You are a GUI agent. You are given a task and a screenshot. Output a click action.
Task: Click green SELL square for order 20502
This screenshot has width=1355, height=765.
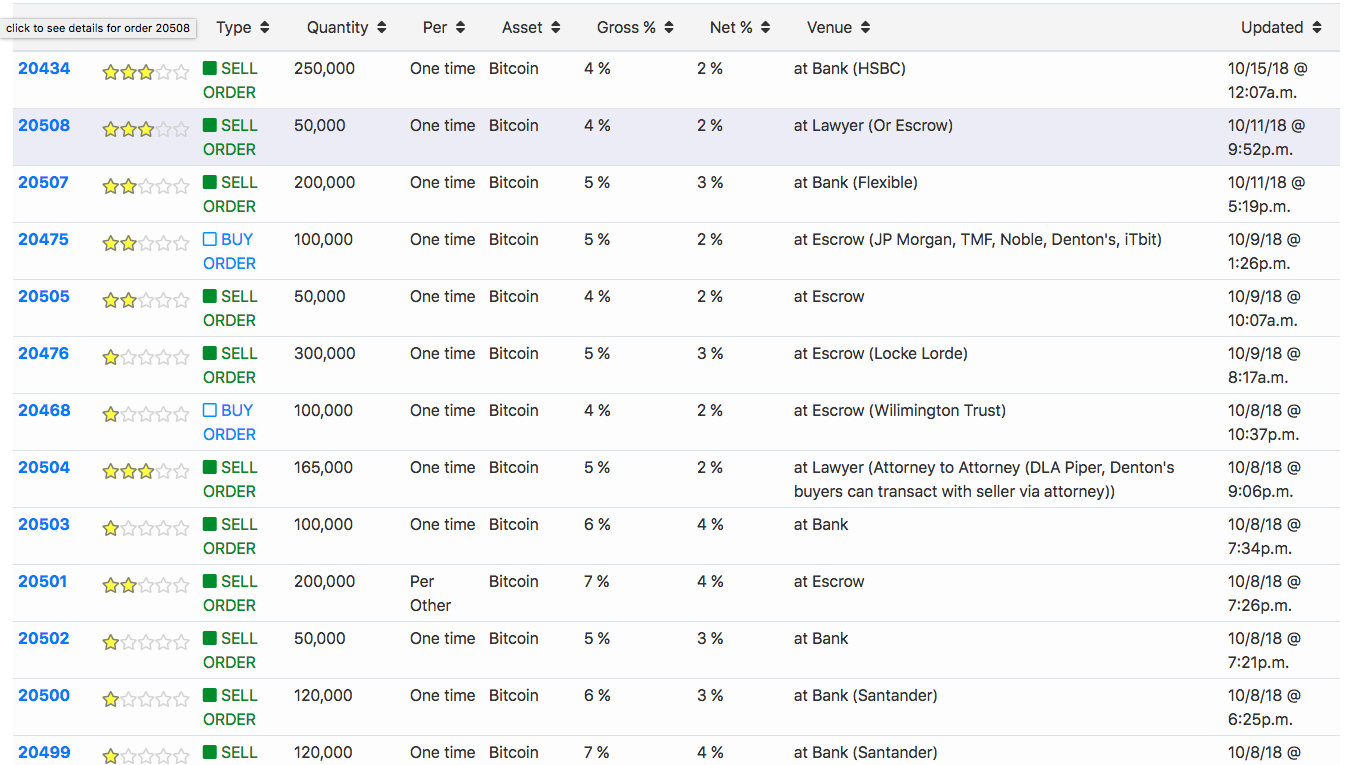210,639
